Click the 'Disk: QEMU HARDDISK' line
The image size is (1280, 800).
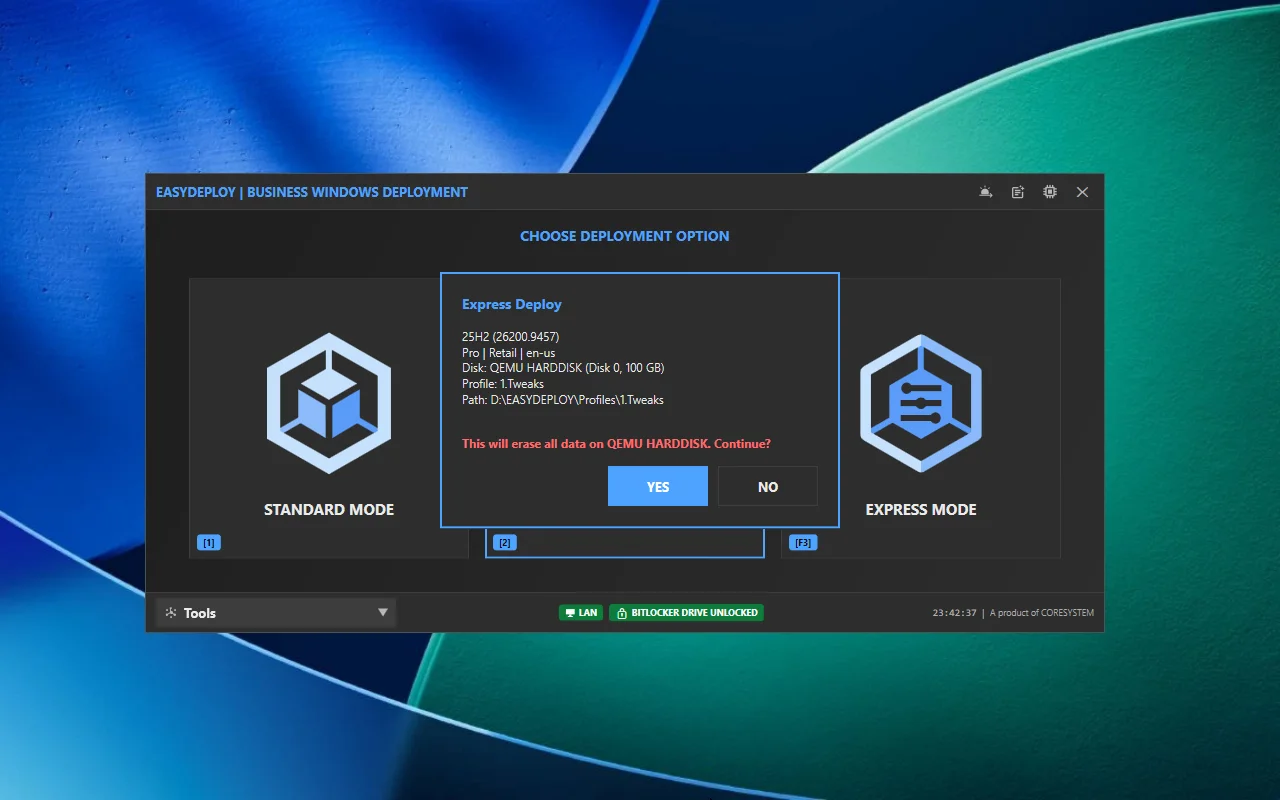[563, 368]
